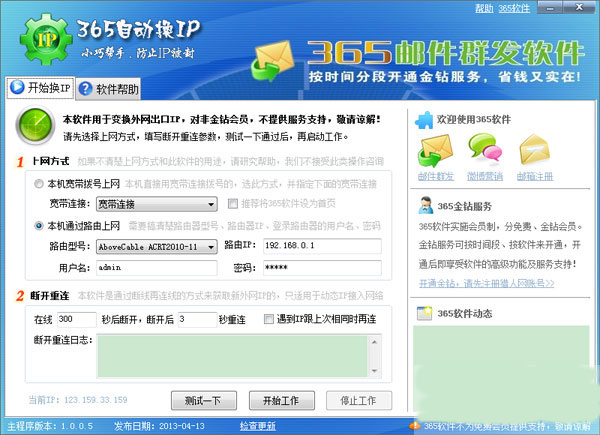Click the 微博营销 text link

(485, 176)
